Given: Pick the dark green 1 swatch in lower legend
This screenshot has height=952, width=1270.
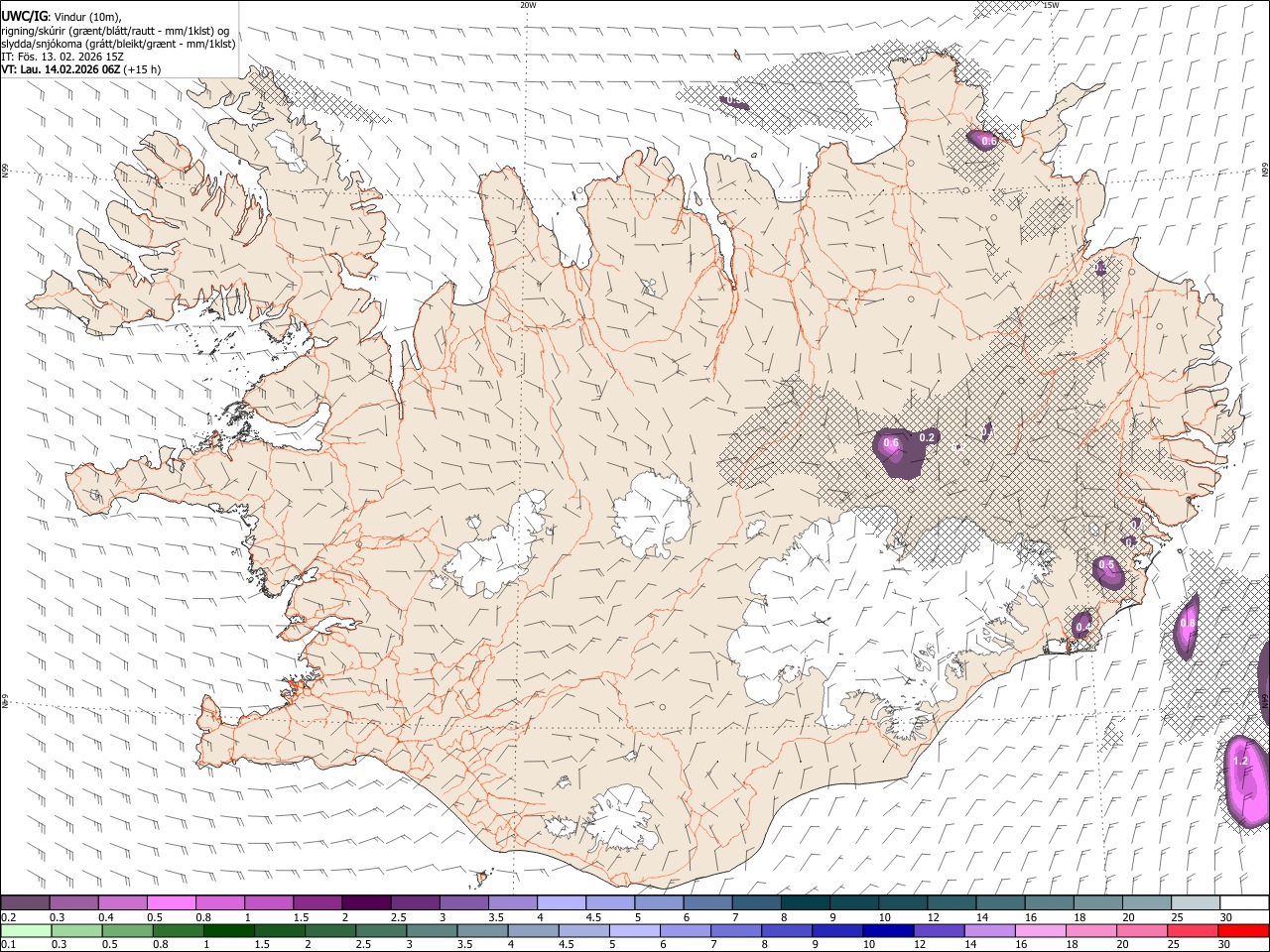Looking at the screenshot, I should tap(228, 930).
